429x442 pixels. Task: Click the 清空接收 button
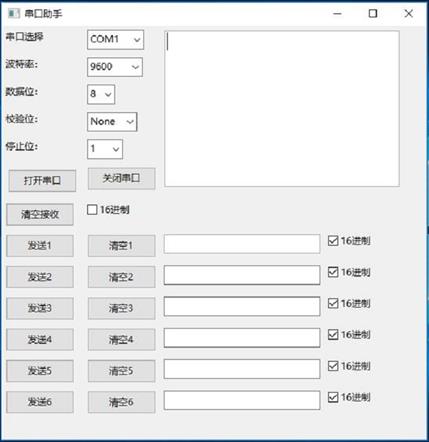coord(40,214)
